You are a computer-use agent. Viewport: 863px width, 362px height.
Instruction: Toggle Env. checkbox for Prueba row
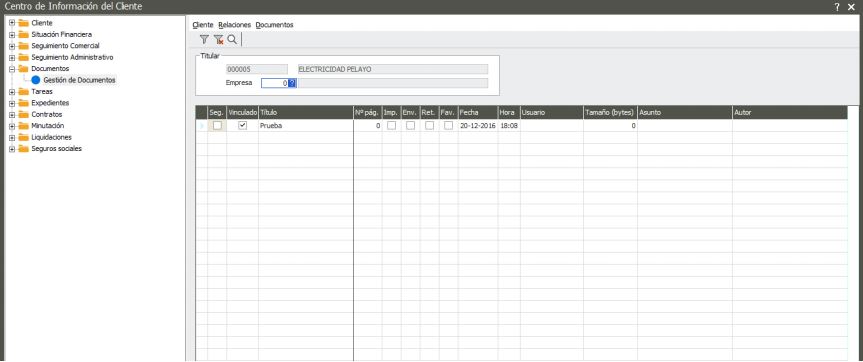[x=411, y=125]
